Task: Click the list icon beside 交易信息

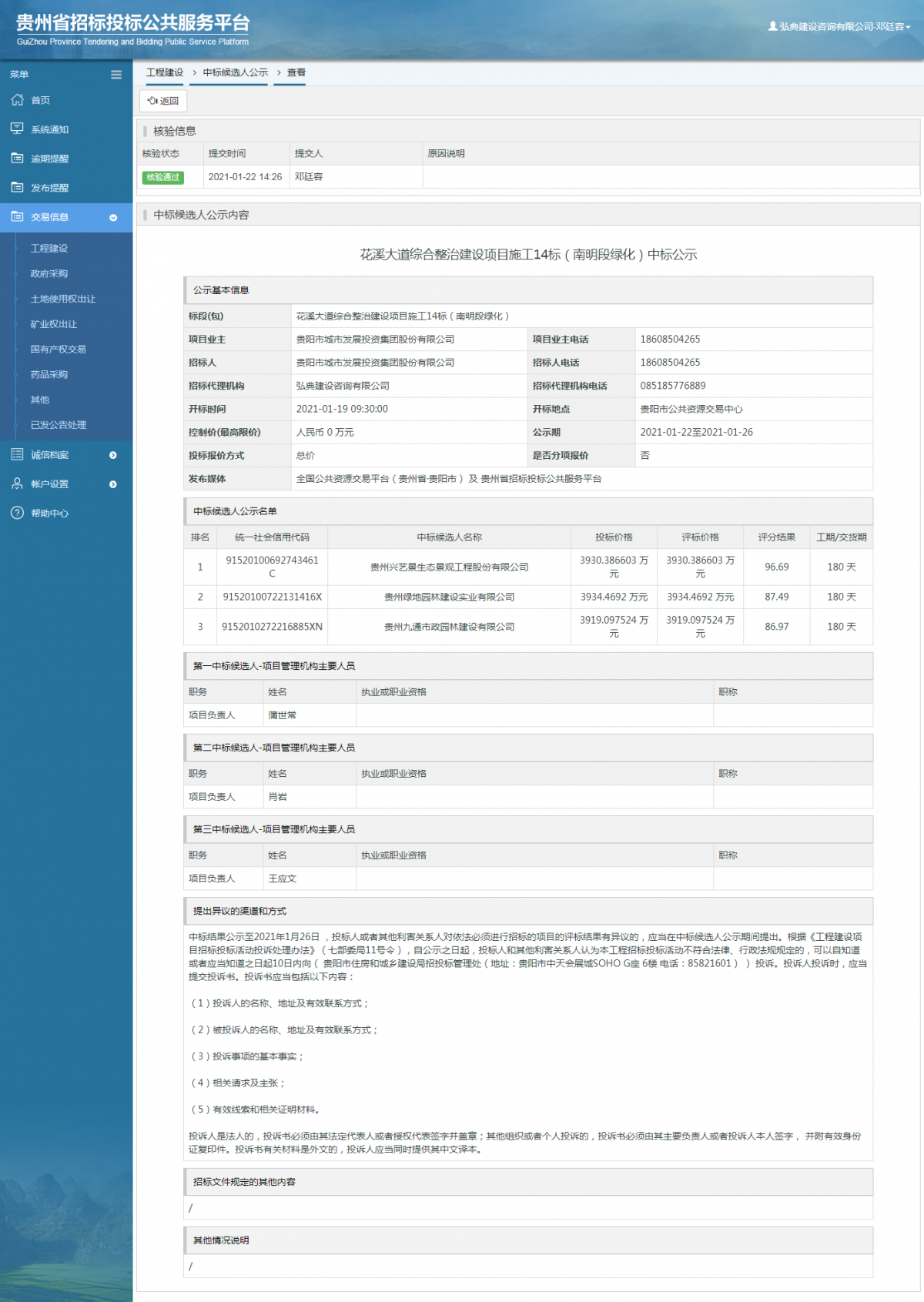Action: 17,216
